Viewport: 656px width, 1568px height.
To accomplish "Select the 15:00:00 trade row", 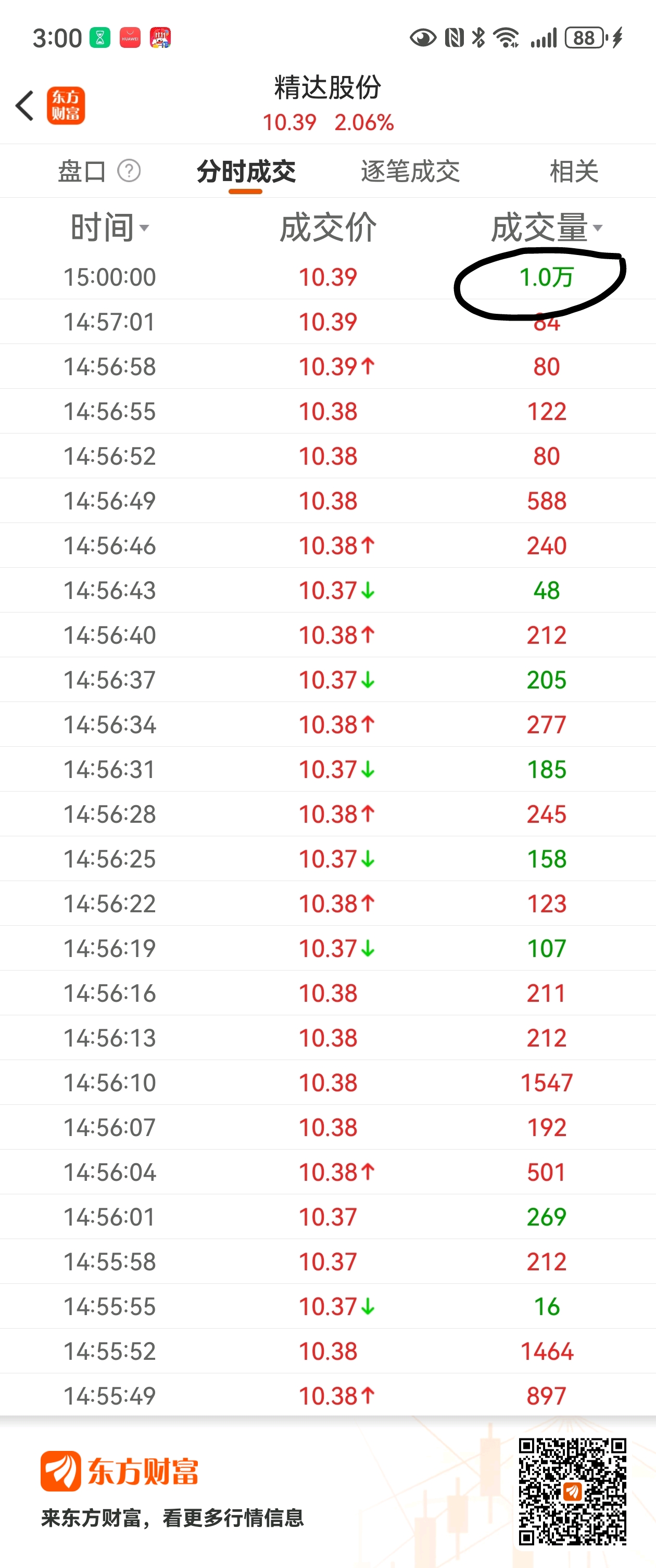I will 327,277.
